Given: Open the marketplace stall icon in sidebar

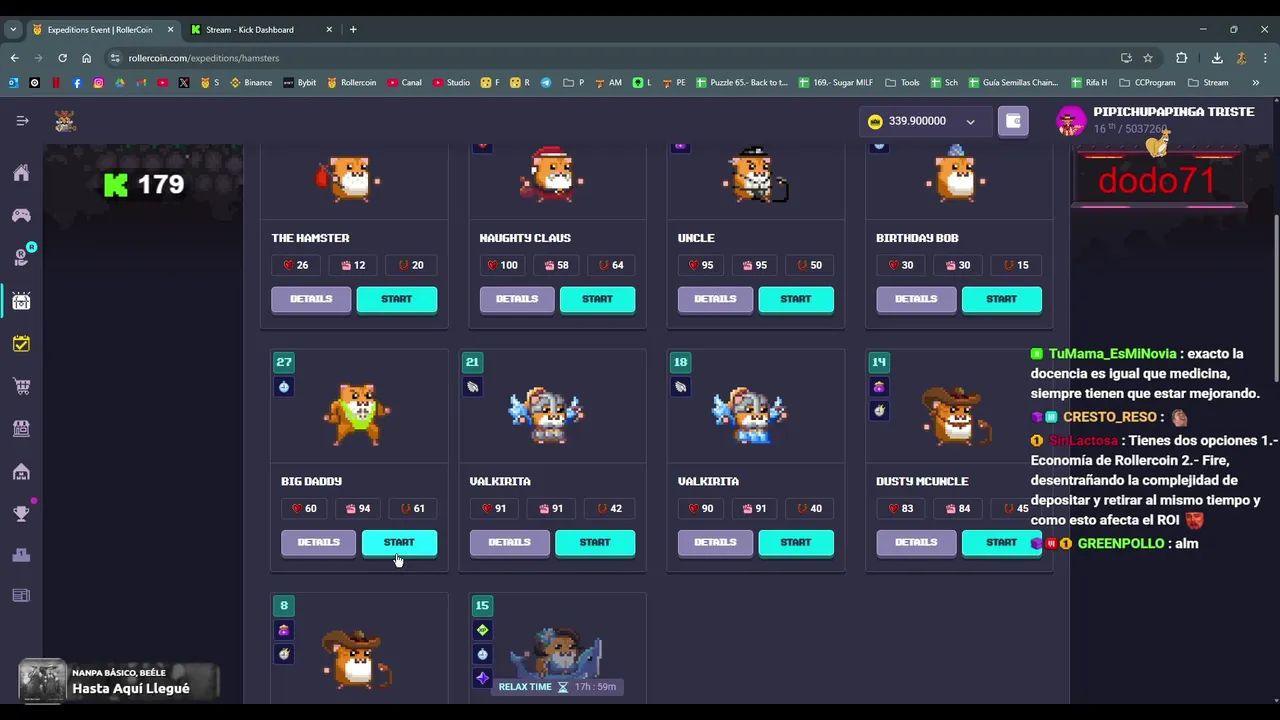Looking at the screenshot, I should [x=21, y=428].
